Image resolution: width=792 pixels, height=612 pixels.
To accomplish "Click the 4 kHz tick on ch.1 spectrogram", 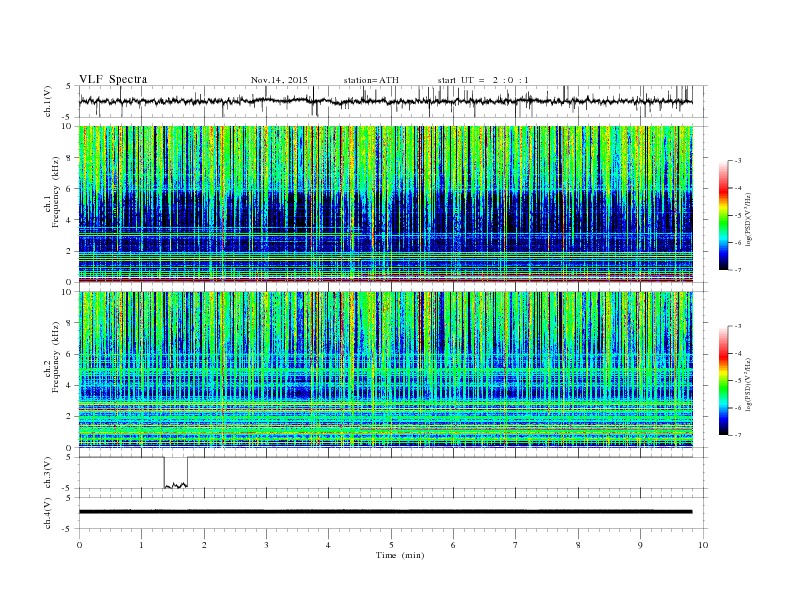I will pyautogui.click(x=70, y=220).
